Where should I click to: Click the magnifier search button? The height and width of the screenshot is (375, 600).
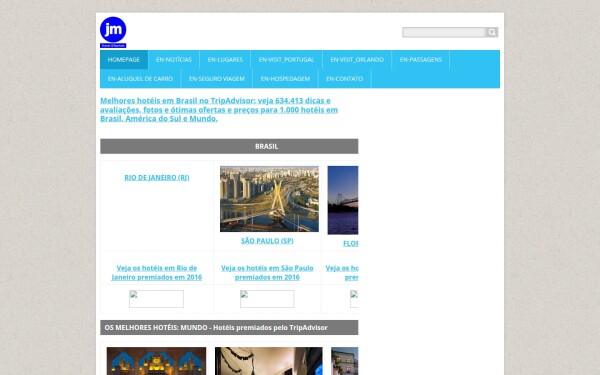pos(492,32)
